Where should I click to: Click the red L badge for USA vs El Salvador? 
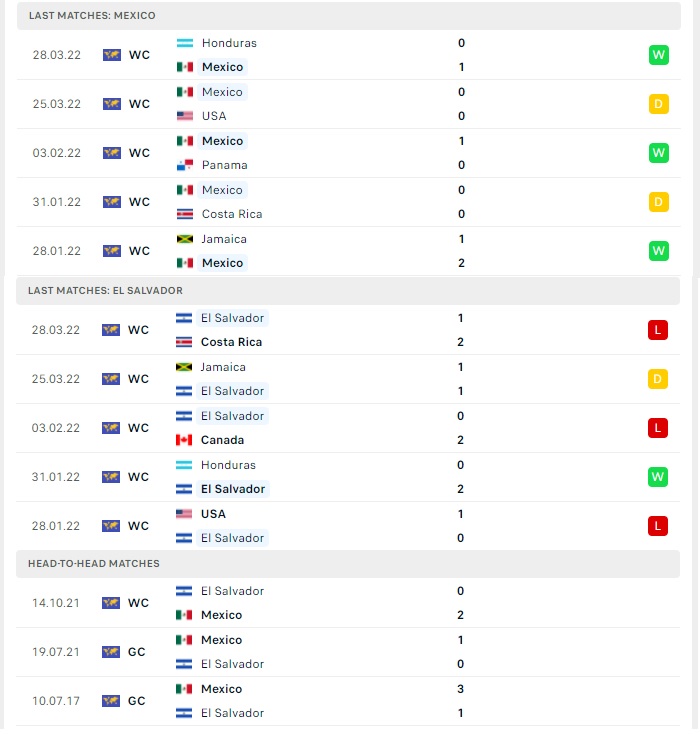click(x=658, y=526)
